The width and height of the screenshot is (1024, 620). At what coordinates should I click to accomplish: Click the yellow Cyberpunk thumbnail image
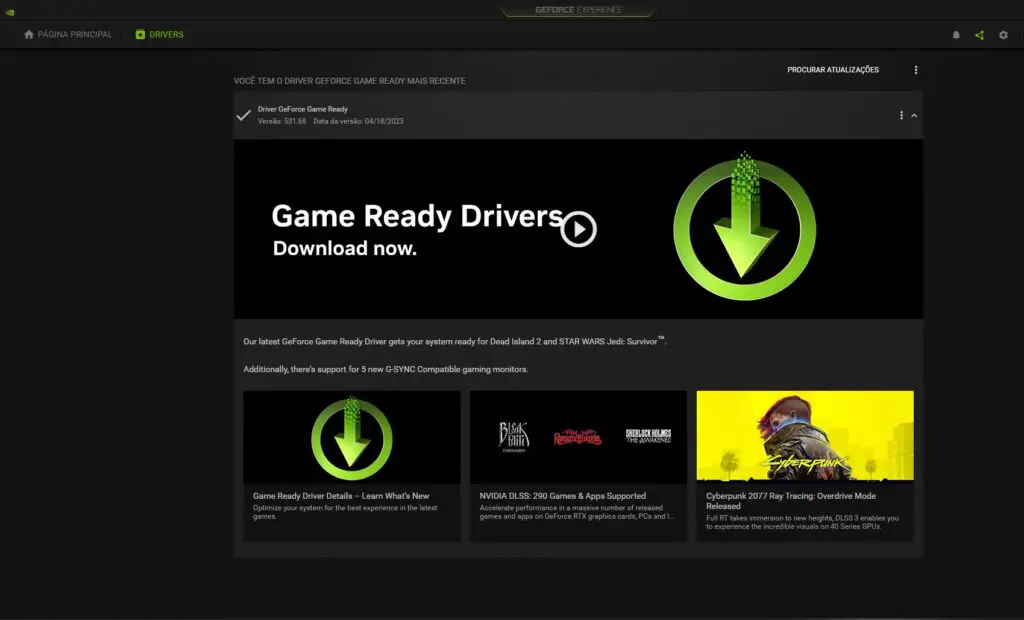pyautogui.click(x=805, y=437)
